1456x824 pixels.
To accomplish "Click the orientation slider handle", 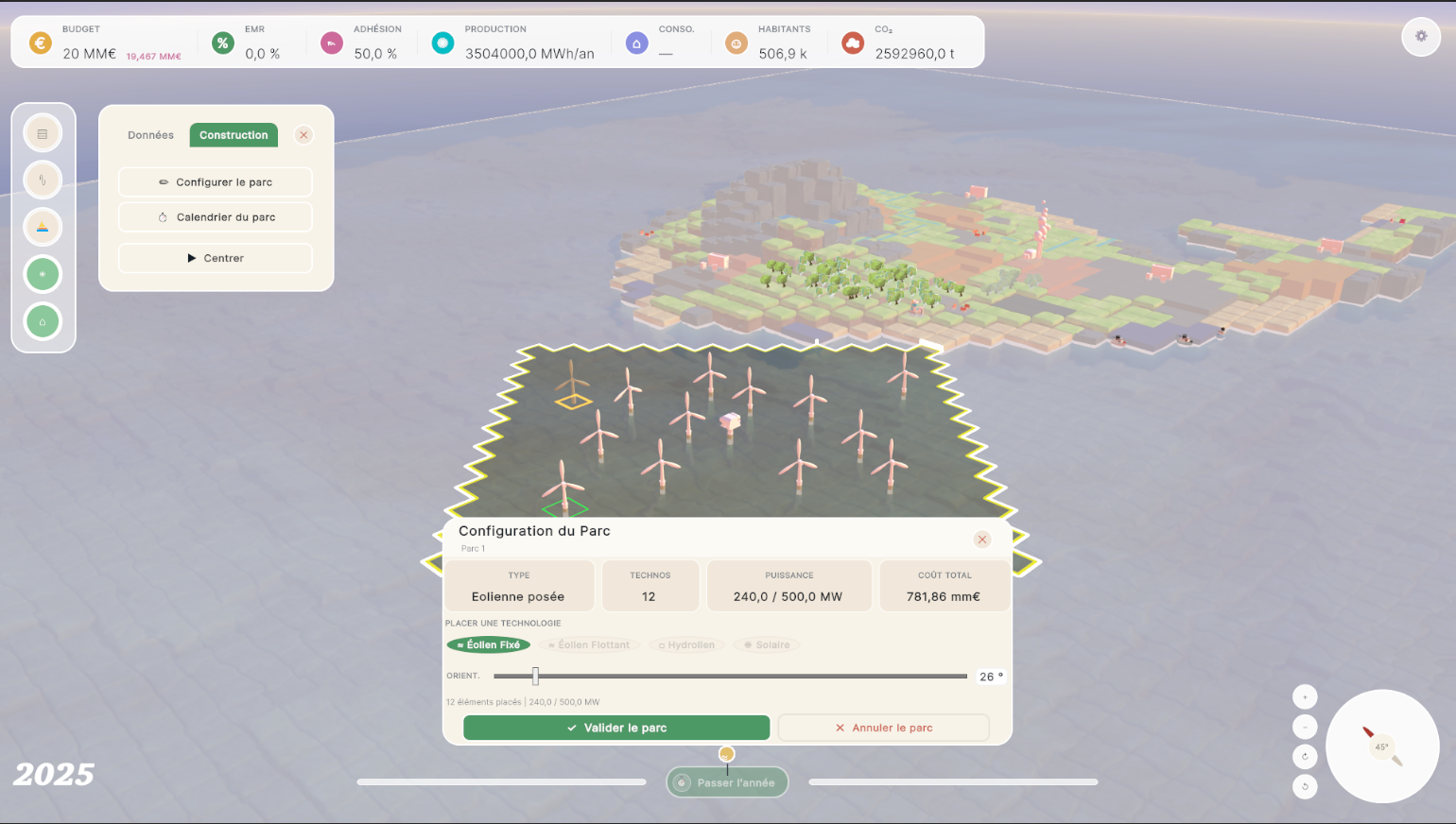I will click(535, 677).
